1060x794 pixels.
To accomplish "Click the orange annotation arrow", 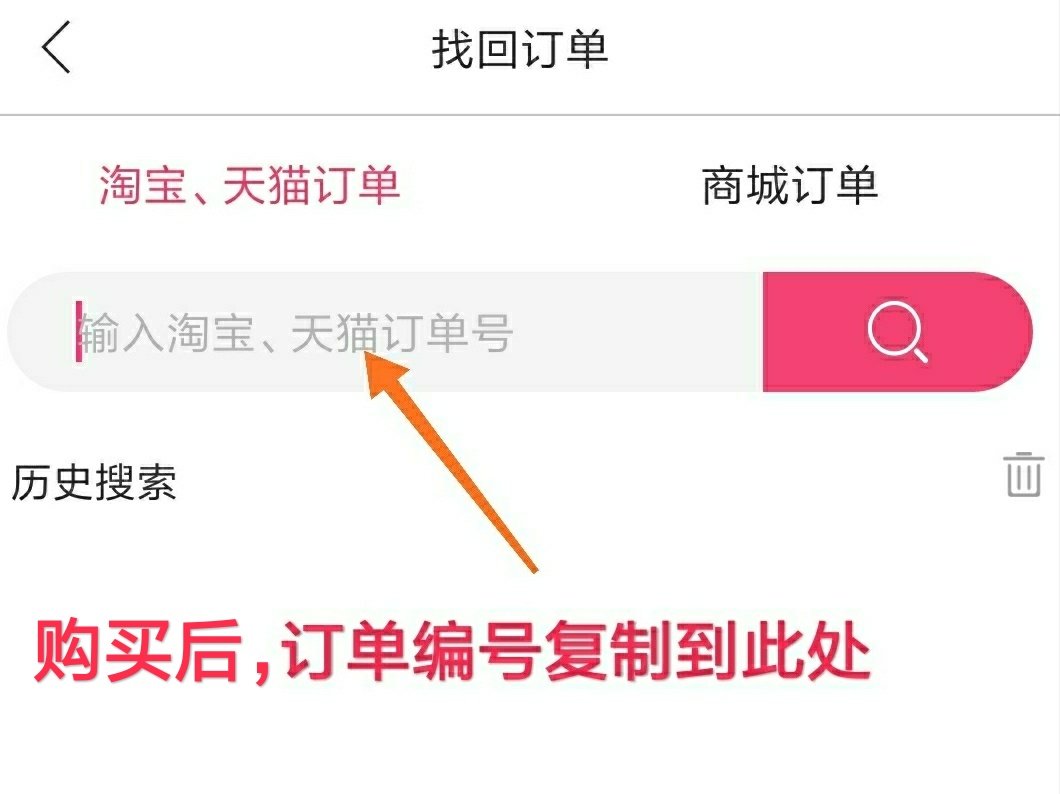I will click(x=450, y=462).
